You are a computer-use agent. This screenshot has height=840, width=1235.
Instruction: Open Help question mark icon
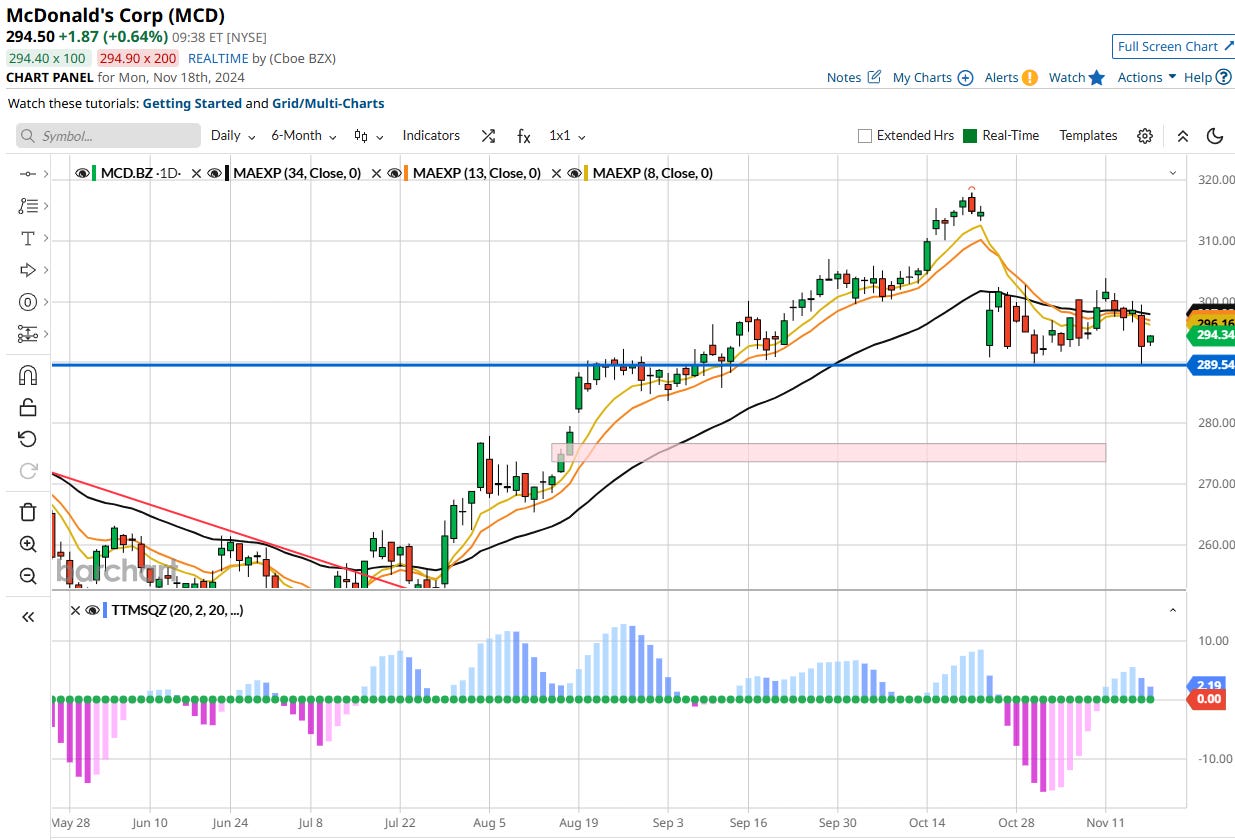[x=1223, y=77]
